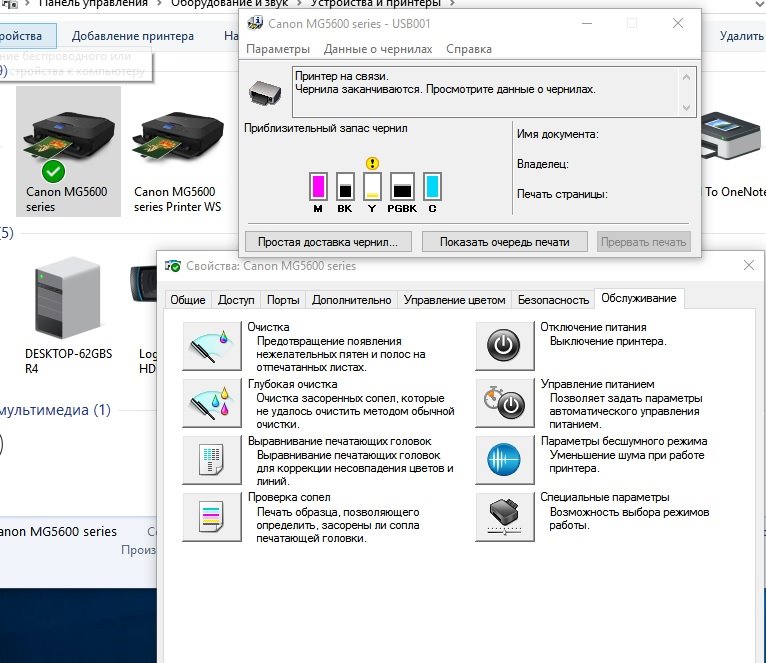Switch to the Безопасность tab
This screenshot has height=663, width=766.
click(553, 300)
